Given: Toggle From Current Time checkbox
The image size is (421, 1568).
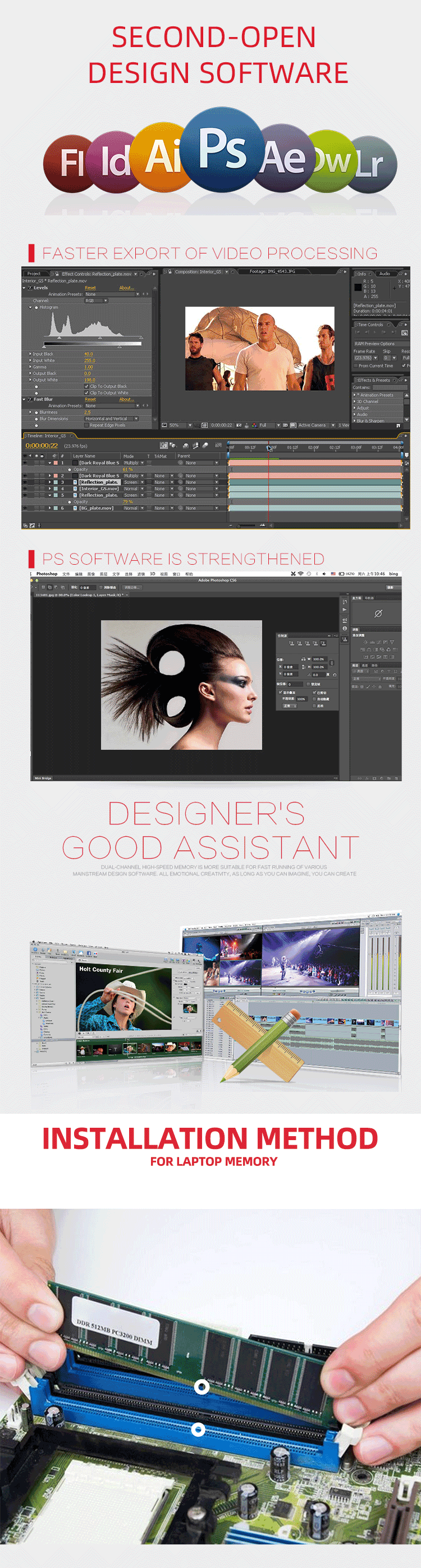Looking at the screenshot, I should coord(356,366).
